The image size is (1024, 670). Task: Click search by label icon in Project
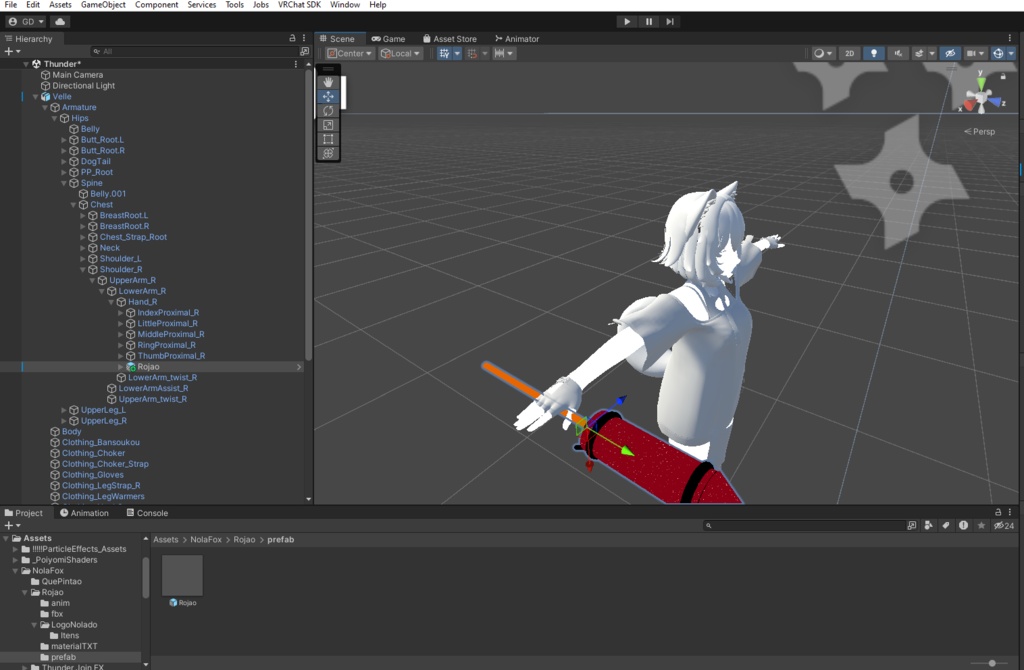click(x=946, y=525)
